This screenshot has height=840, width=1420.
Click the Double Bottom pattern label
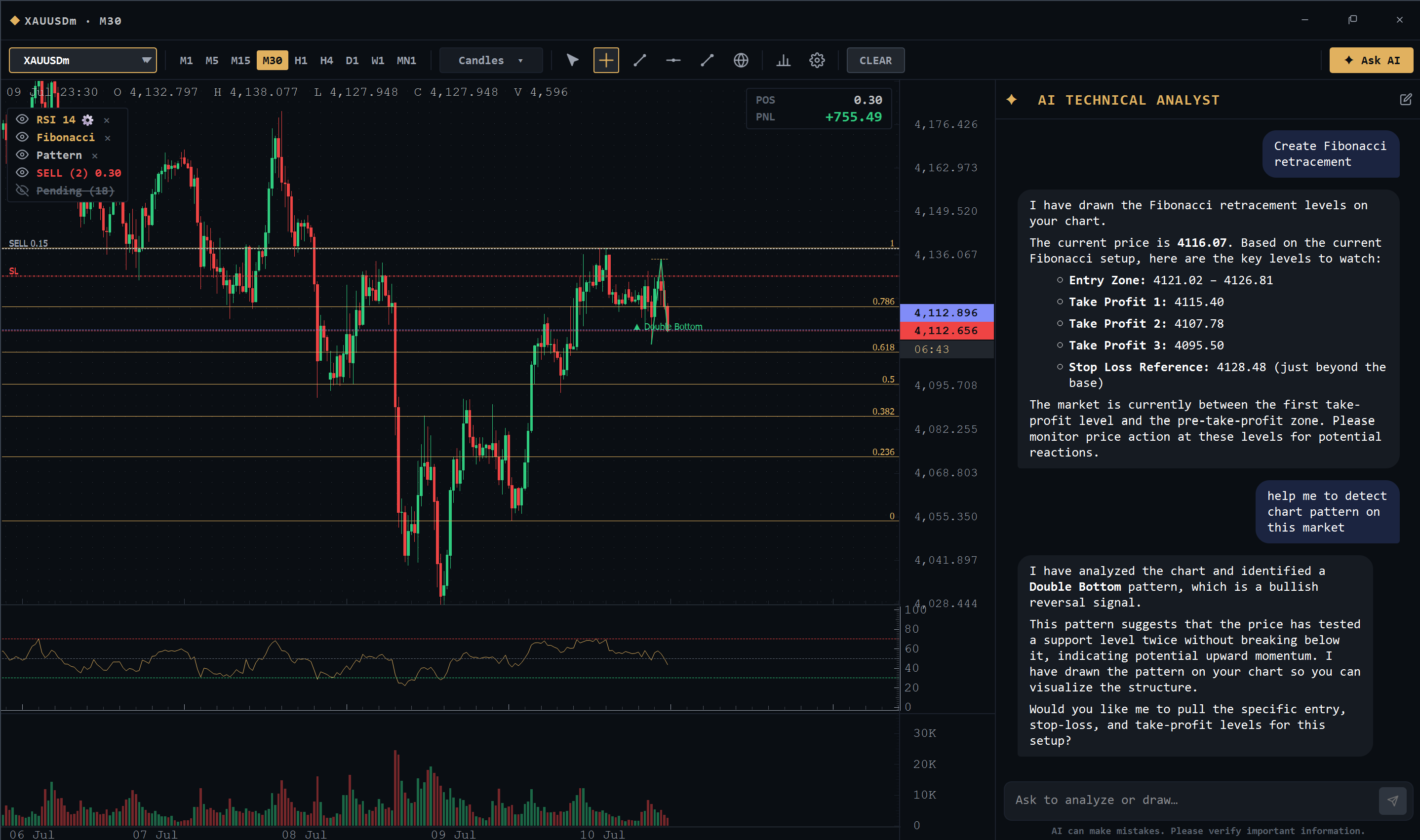tap(672, 327)
